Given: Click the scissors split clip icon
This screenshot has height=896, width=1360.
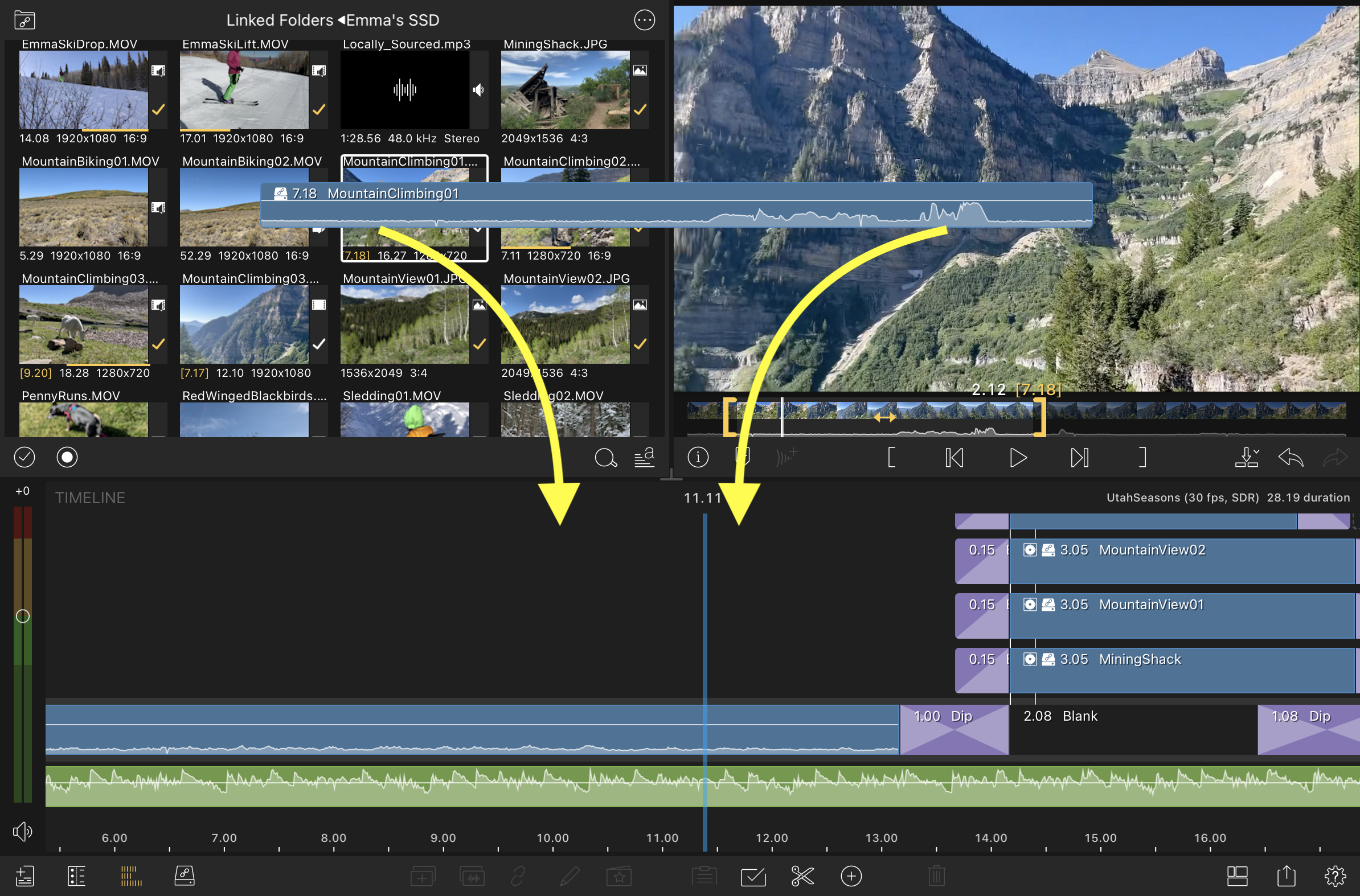Looking at the screenshot, I should (x=802, y=876).
